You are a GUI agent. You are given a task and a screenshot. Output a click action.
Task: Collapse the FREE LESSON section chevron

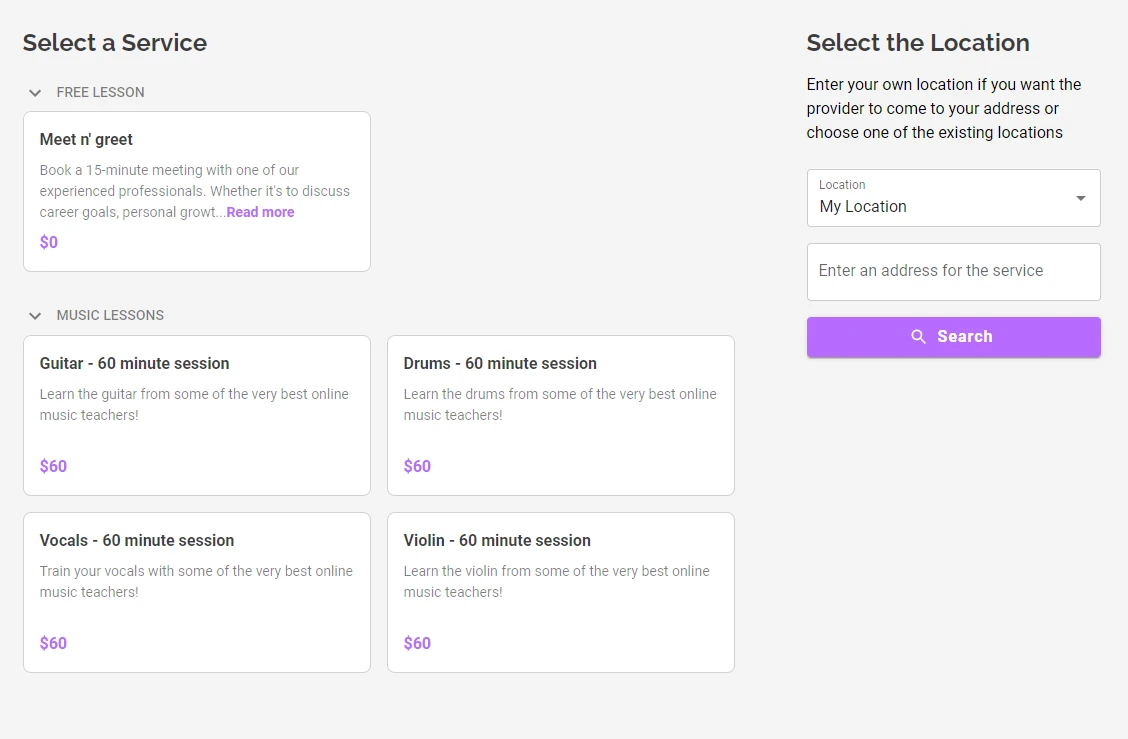pos(35,92)
